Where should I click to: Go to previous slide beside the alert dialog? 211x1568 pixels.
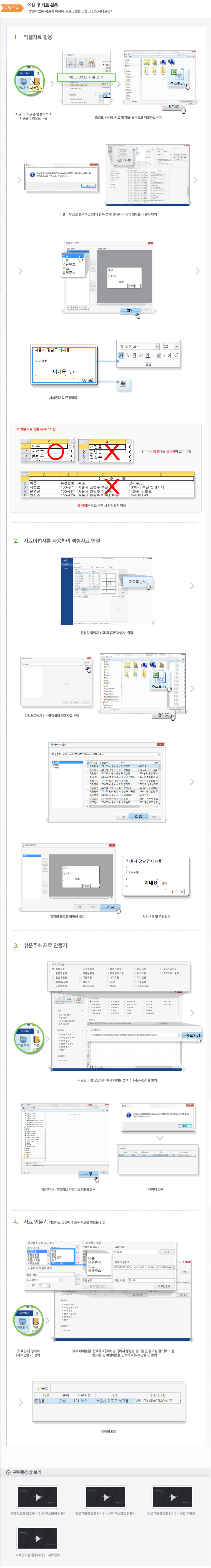tap(20, 180)
